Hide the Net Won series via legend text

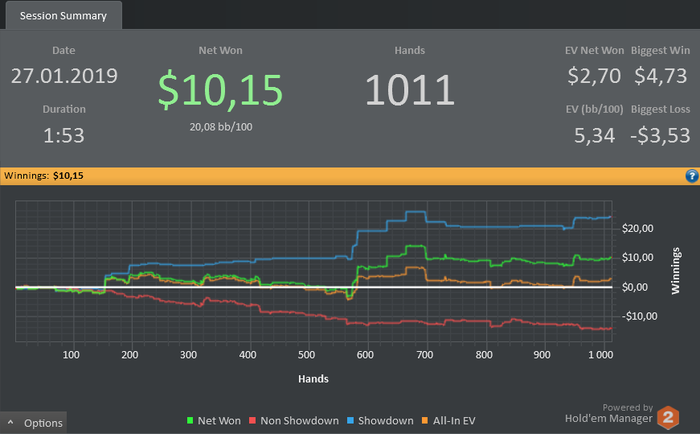click(x=219, y=421)
